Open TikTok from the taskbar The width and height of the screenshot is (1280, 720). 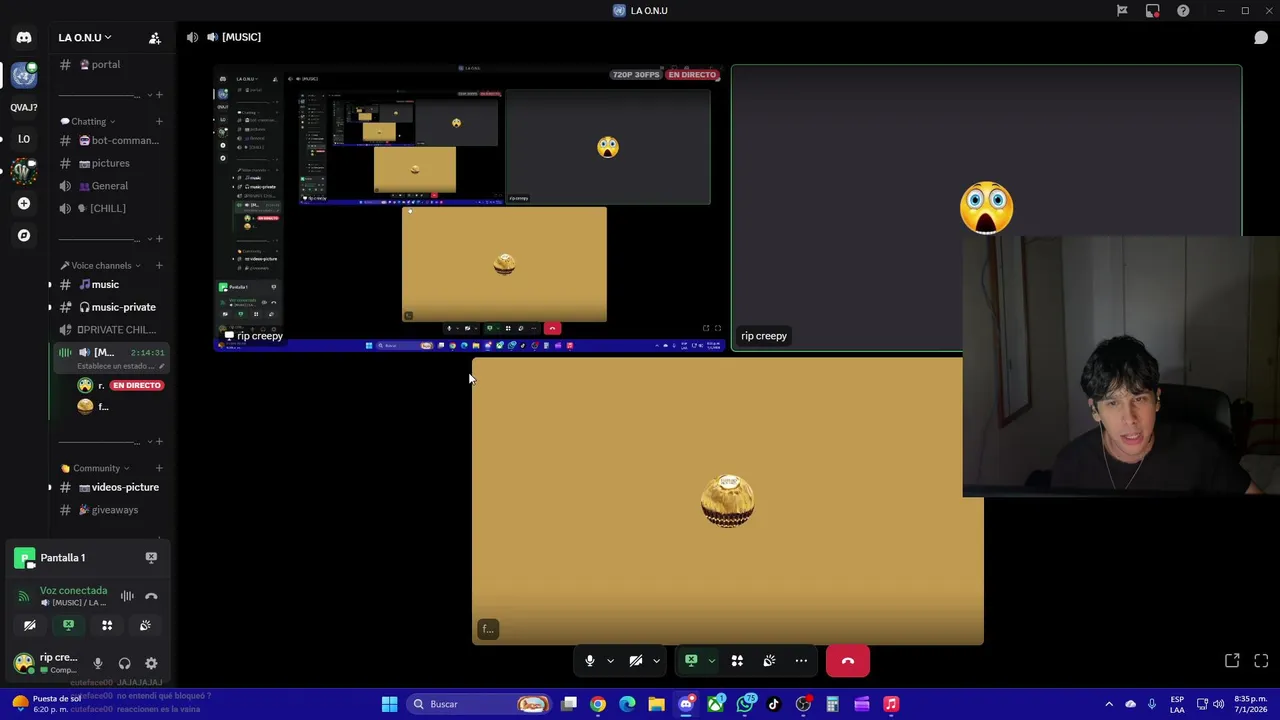(x=773, y=704)
